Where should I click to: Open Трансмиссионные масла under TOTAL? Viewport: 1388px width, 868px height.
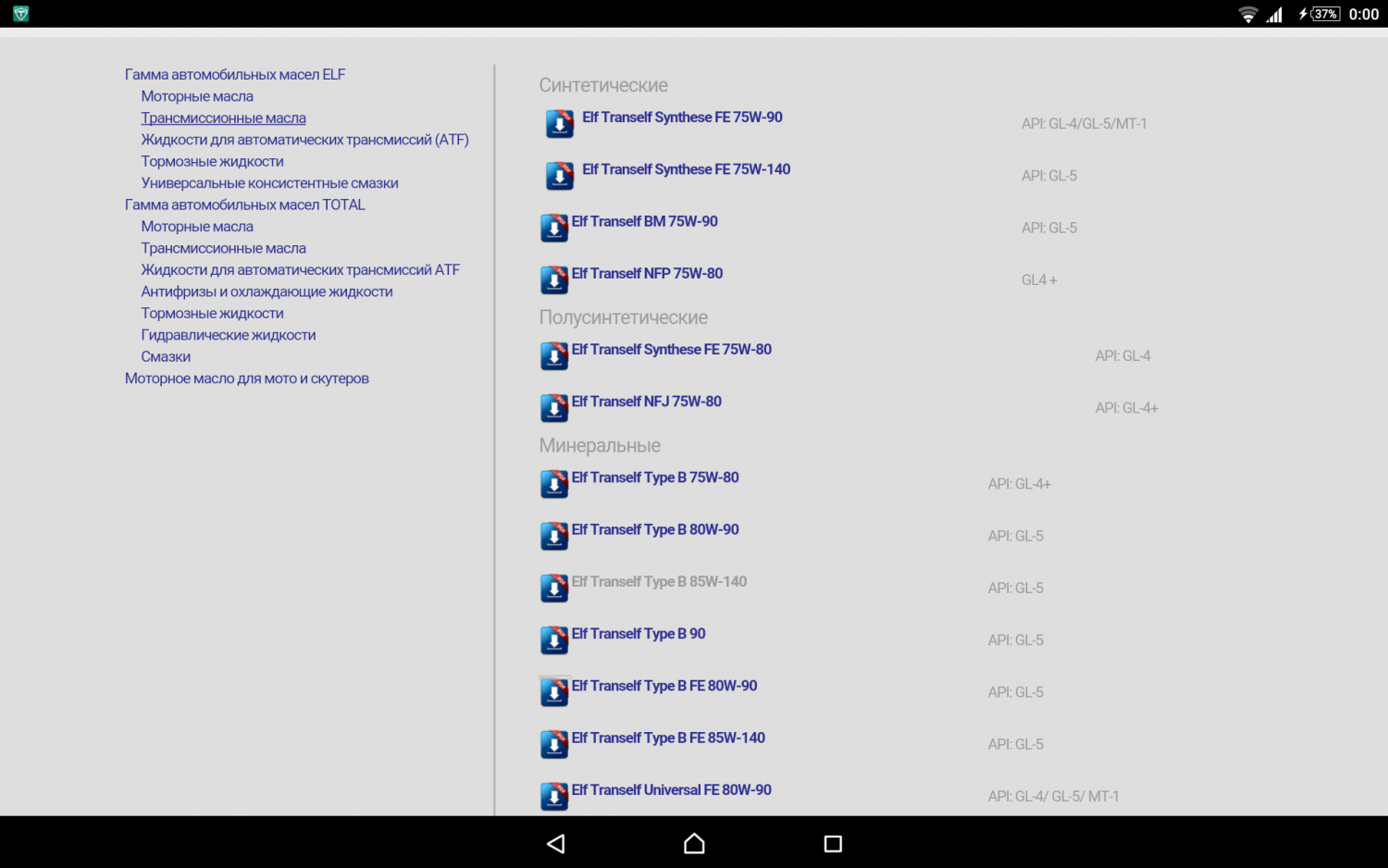tap(223, 248)
